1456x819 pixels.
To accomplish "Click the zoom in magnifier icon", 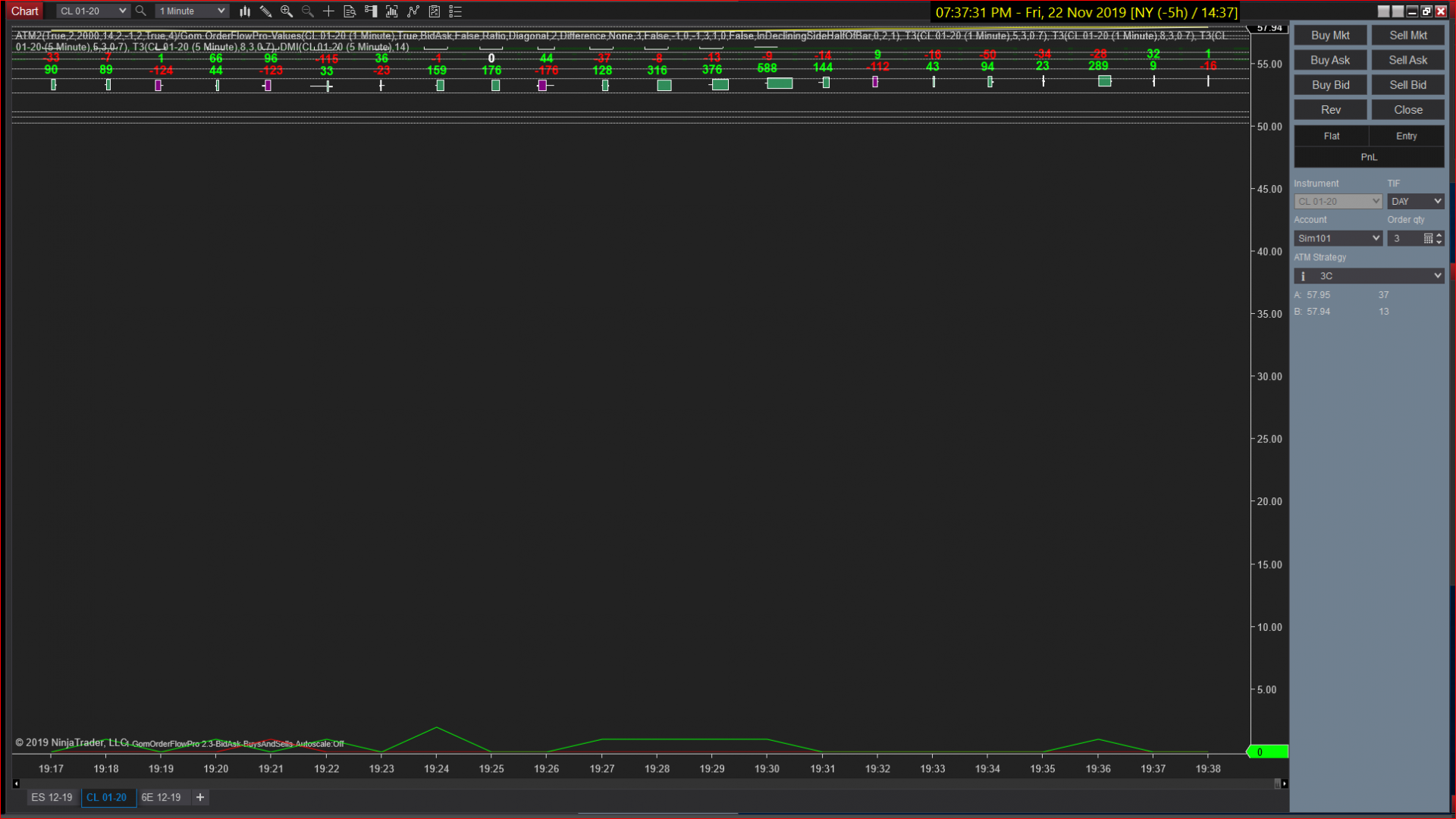I will [287, 11].
